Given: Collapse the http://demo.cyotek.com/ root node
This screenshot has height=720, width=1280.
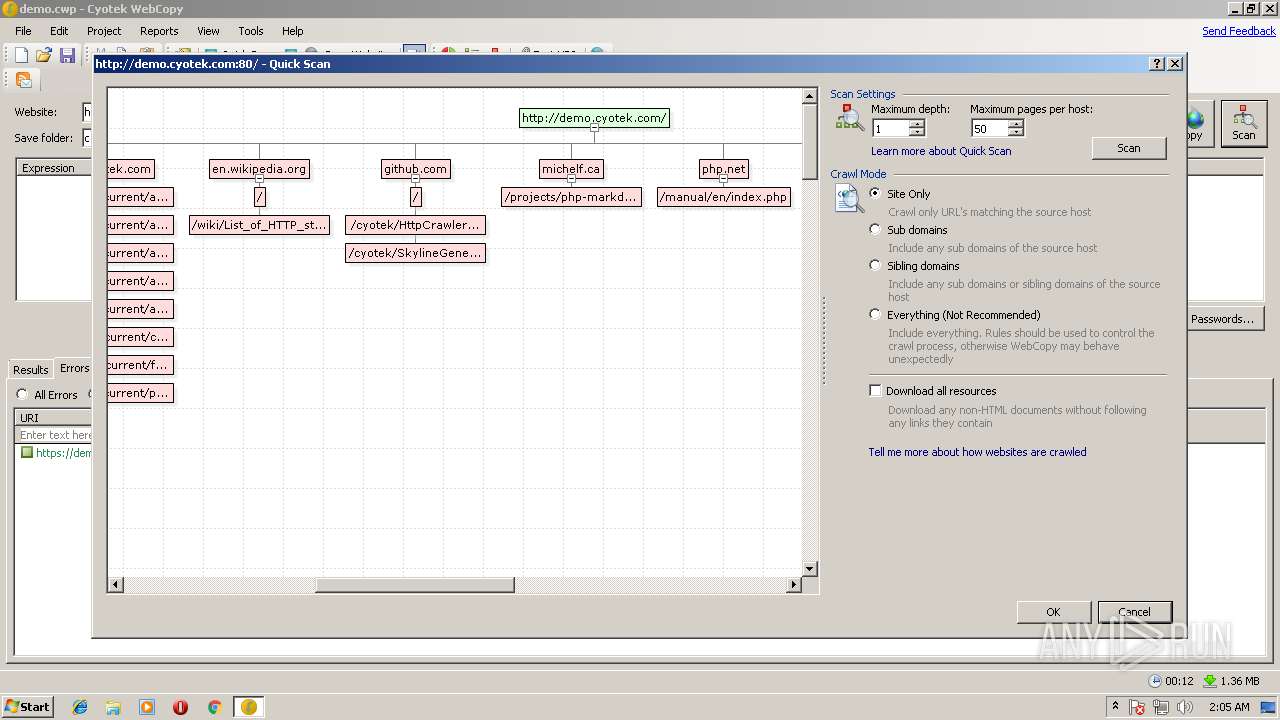Looking at the screenshot, I should point(594,128).
